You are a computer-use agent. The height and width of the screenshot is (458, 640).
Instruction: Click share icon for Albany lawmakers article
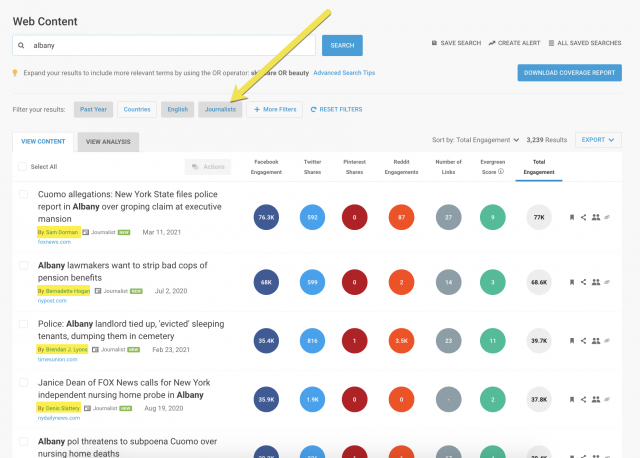coord(583,282)
